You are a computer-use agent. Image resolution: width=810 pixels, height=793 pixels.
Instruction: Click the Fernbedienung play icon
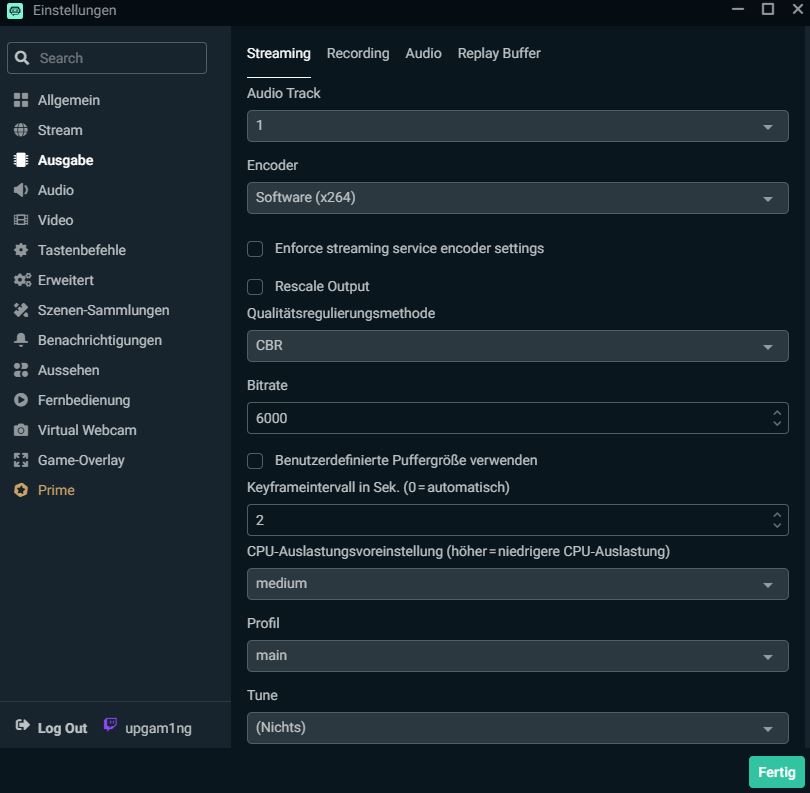tap(21, 400)
